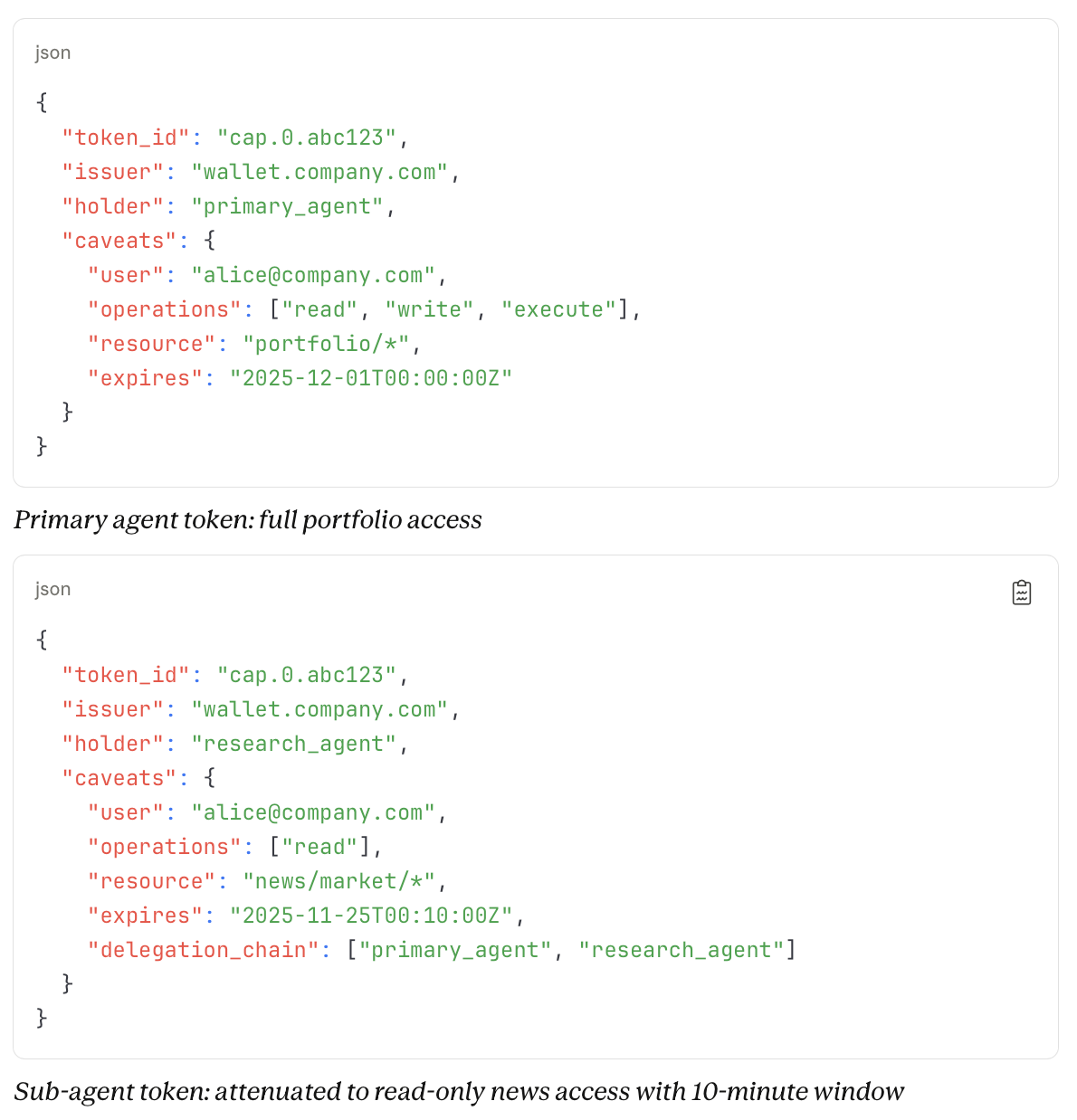
Task: Click the "research_agent" holder value in second block
Action: 293,744
